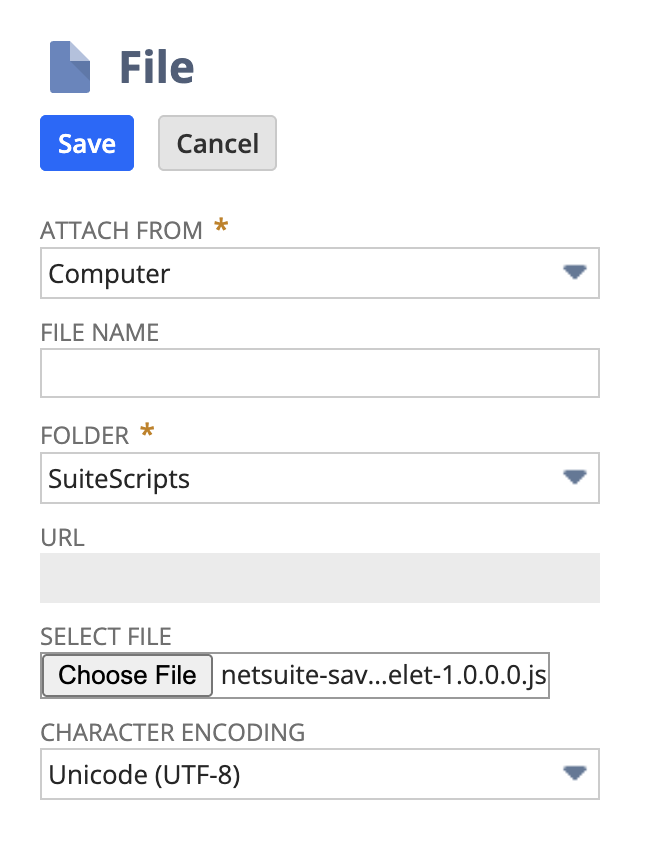The image size is (646, 857).
Task: Click the selected netsuite savedsearch js filename
Action: [x=385, y=675]
